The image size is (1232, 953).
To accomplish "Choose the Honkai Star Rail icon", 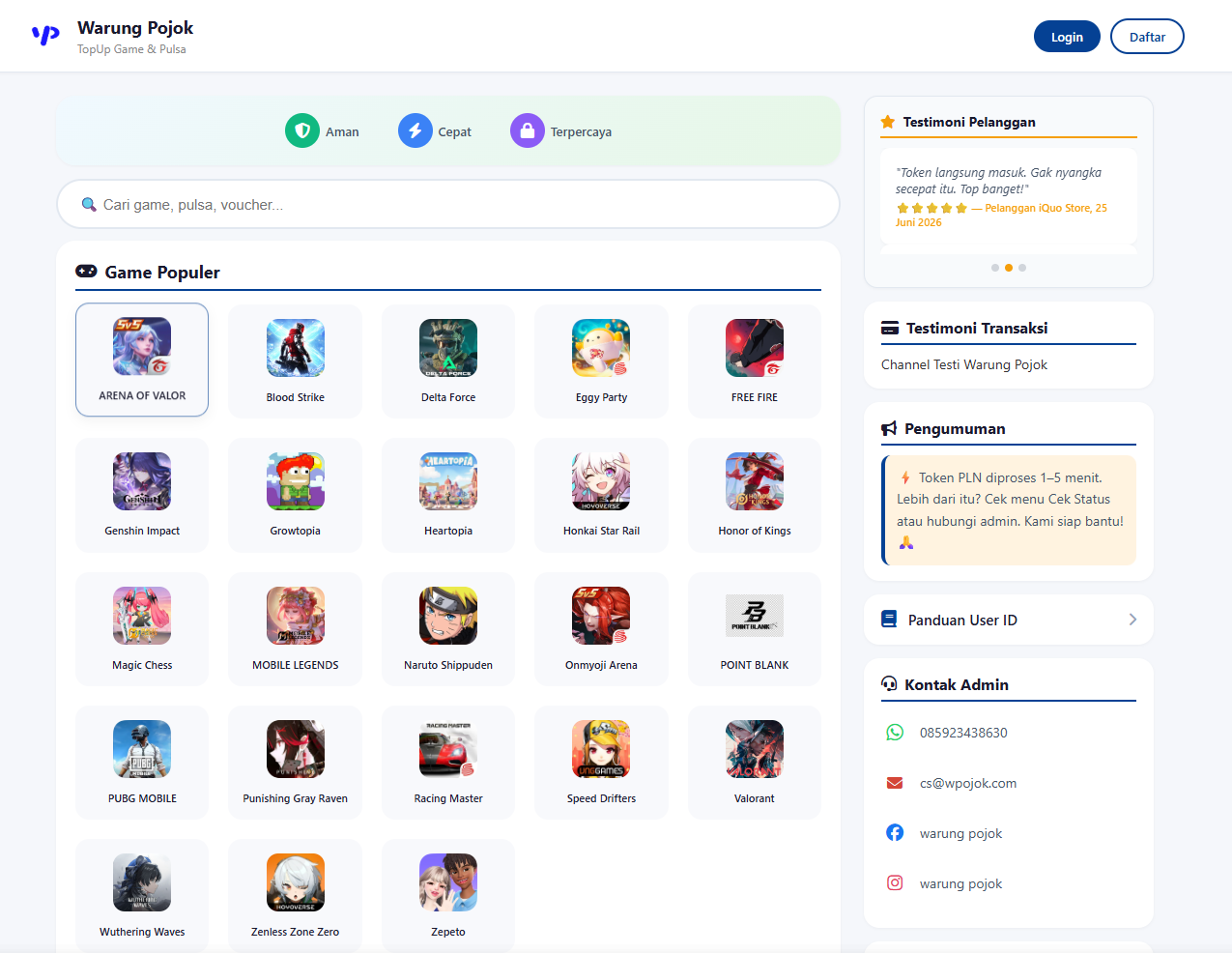I will pos(601,481).
